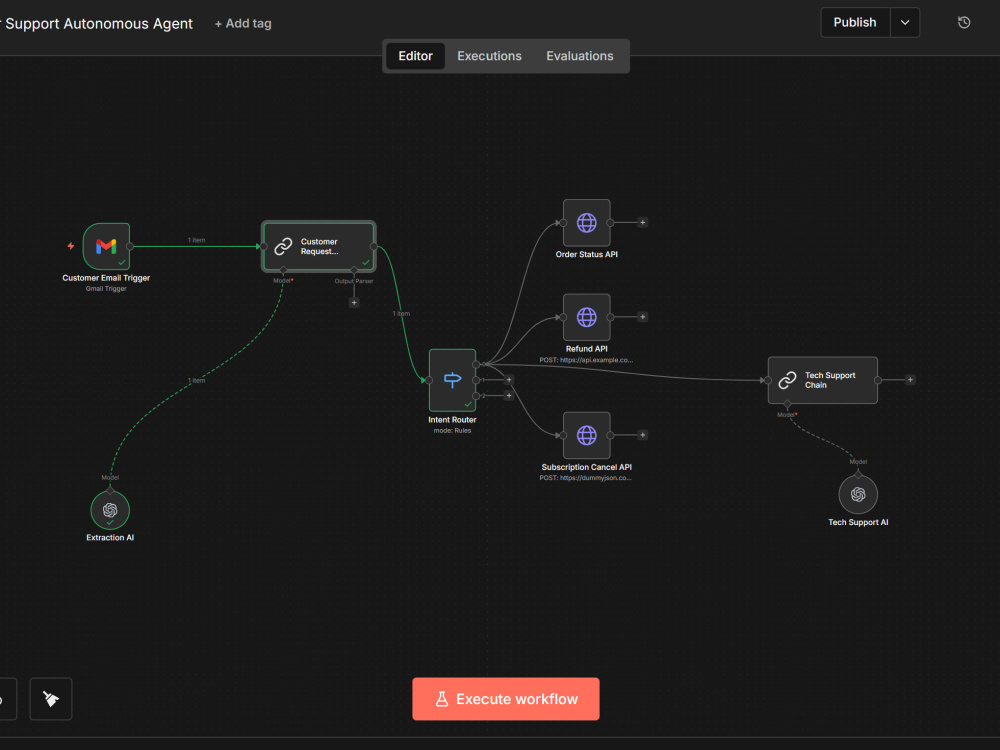Add node after Order Status API
The width and height of the screenshot is (1000, 750).
click(642, 223)
